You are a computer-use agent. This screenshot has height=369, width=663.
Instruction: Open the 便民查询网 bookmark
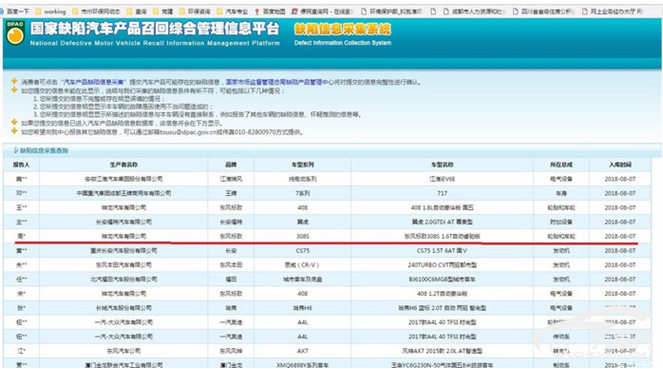322,11
